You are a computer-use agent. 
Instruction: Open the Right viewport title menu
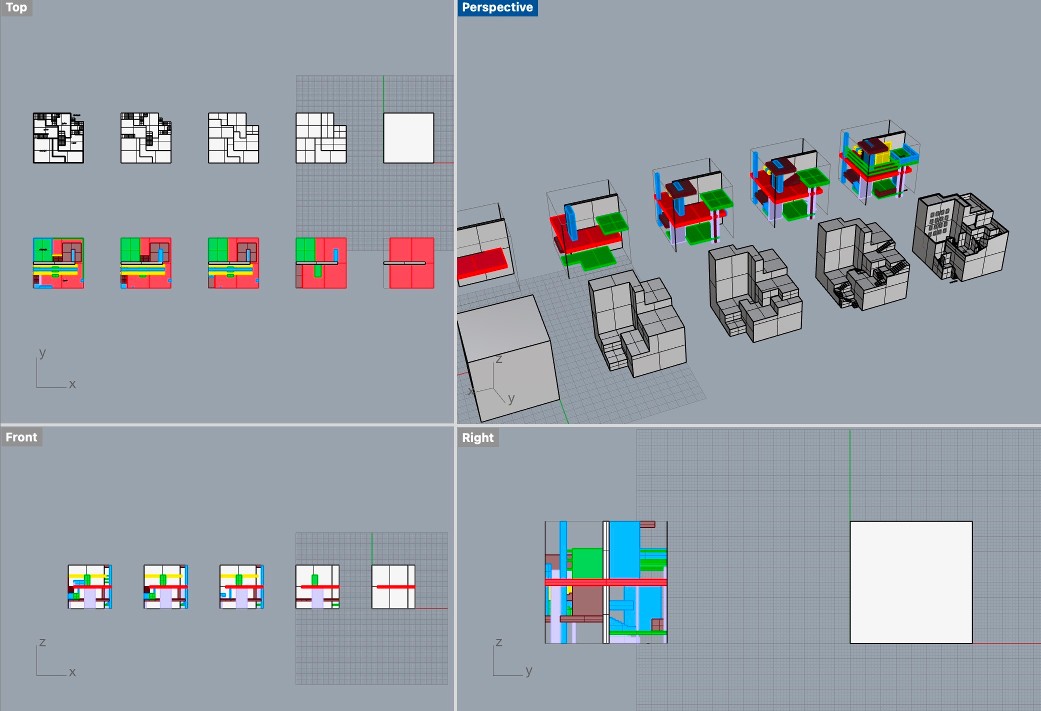pyautogui.click(x=477, y=437)
